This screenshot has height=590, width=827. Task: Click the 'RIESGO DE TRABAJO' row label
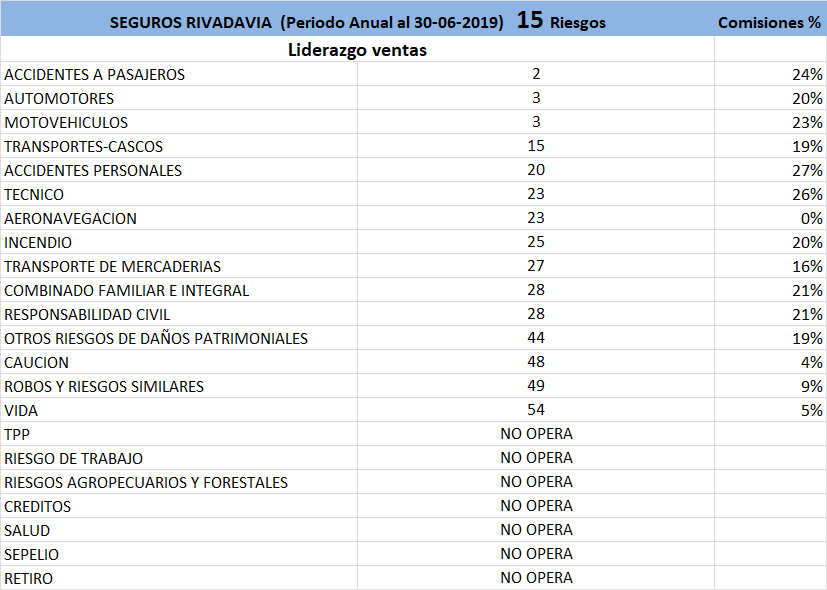click(x=73, y=458)
